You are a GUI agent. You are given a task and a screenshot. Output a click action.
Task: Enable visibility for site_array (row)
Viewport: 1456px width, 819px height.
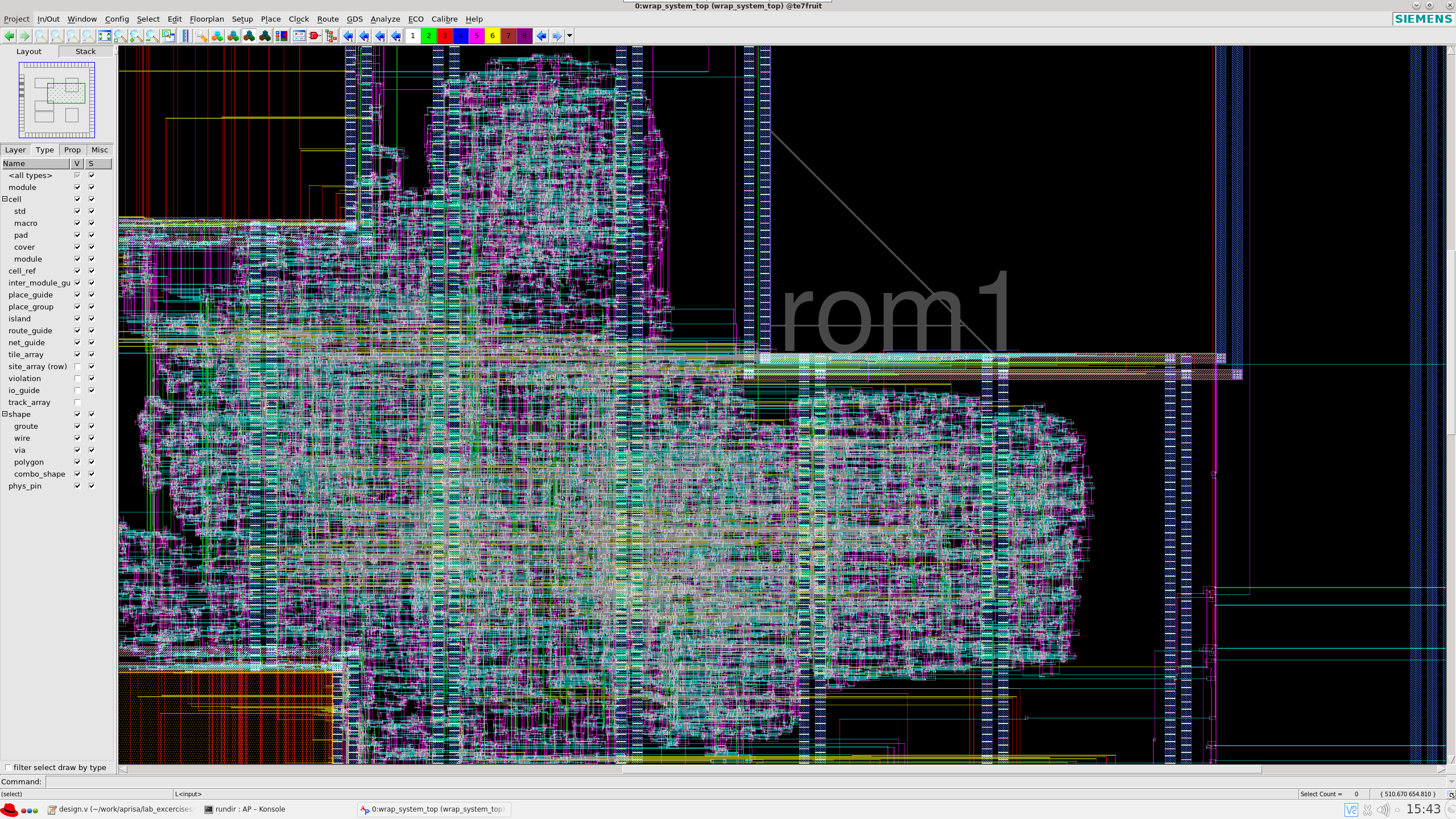click(77, 366)
